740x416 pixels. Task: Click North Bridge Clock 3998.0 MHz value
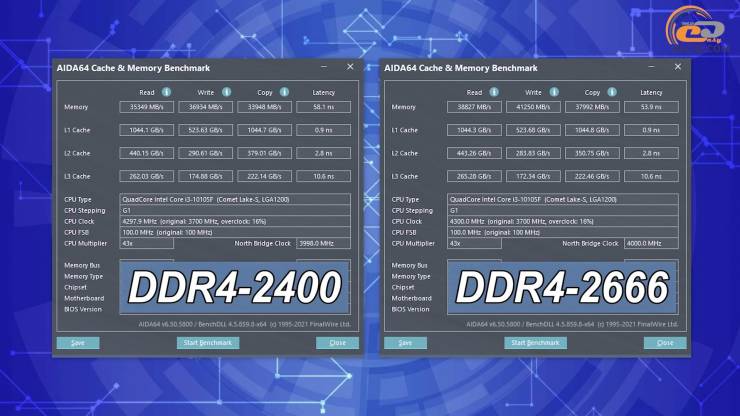tap(323, 244)
